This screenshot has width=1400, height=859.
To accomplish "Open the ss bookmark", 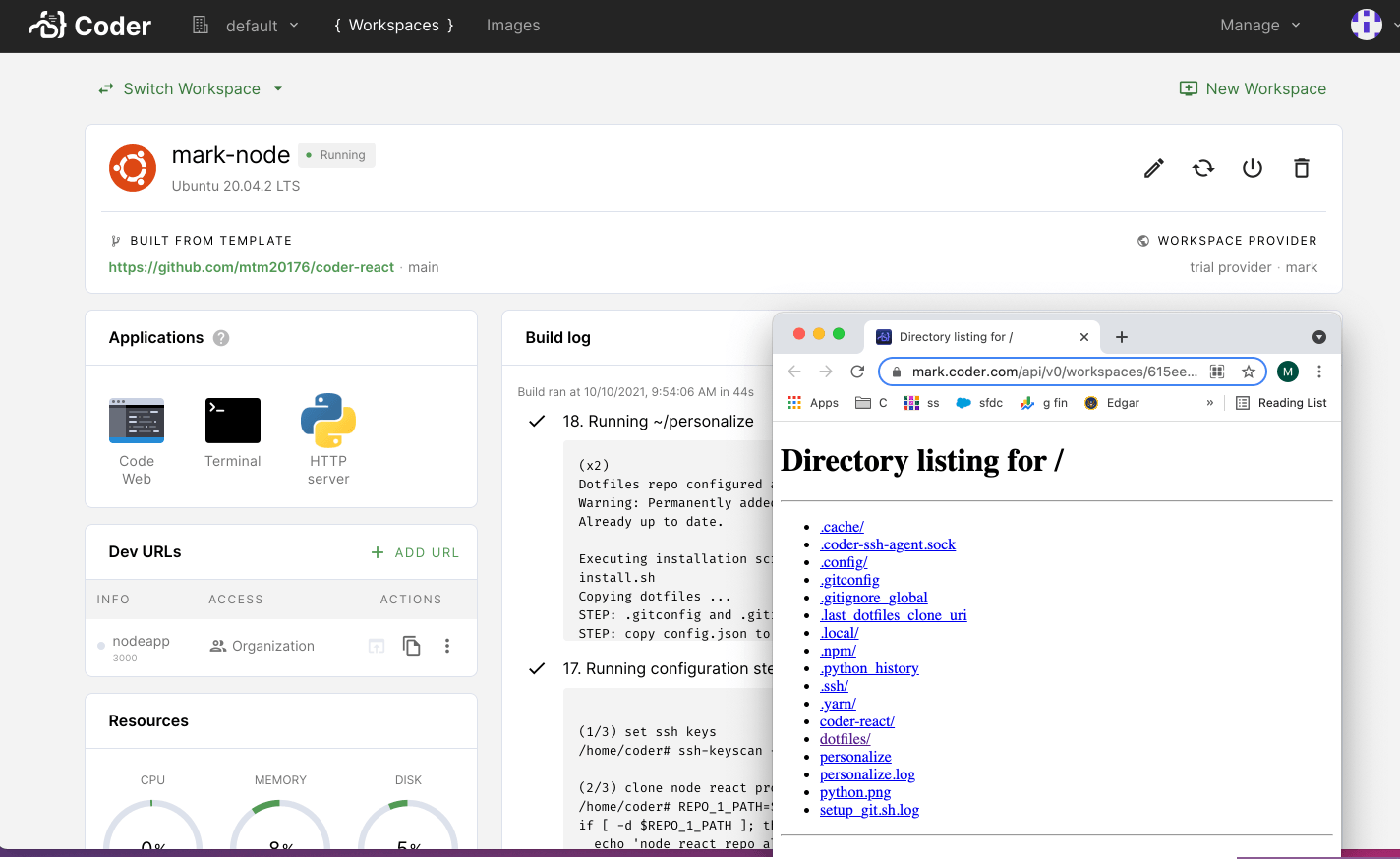I will (921, 403).
